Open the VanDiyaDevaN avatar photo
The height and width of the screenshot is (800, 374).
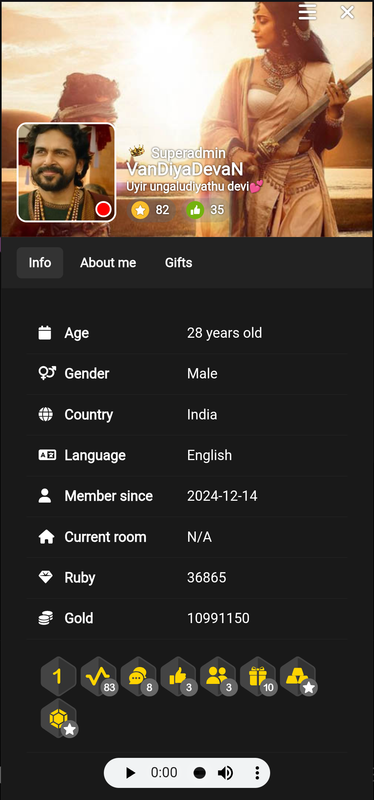(x=66, y=172)
